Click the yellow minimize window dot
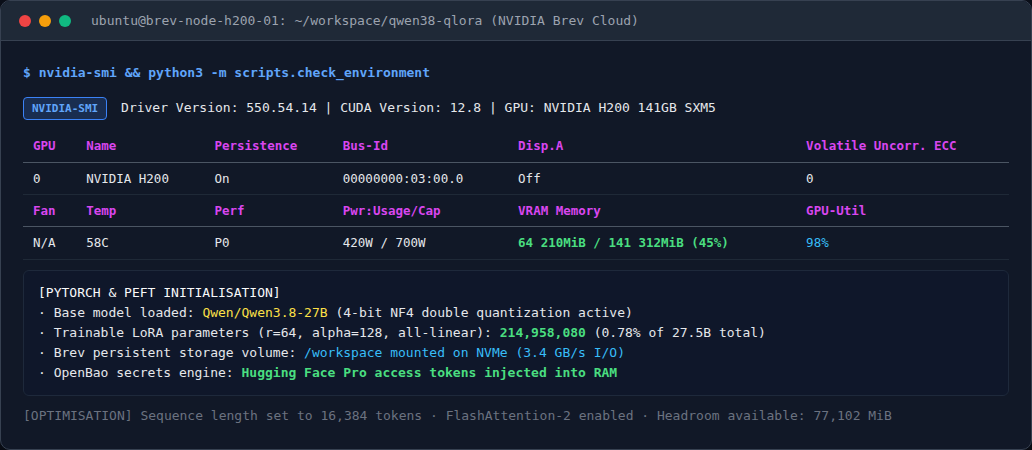The image size is (1032, 450). (x=45, y=21)
